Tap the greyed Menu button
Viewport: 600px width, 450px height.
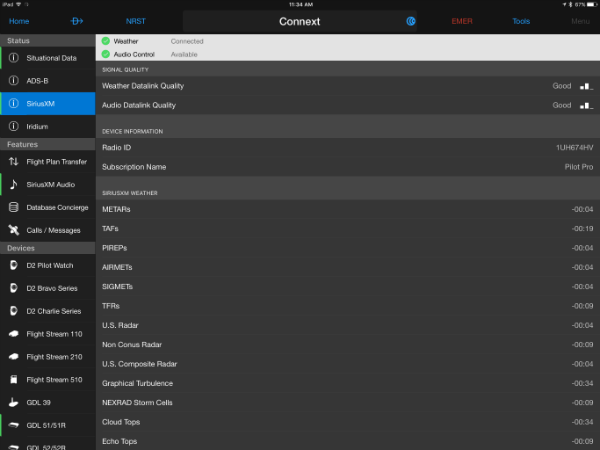[x=580, y=21]
